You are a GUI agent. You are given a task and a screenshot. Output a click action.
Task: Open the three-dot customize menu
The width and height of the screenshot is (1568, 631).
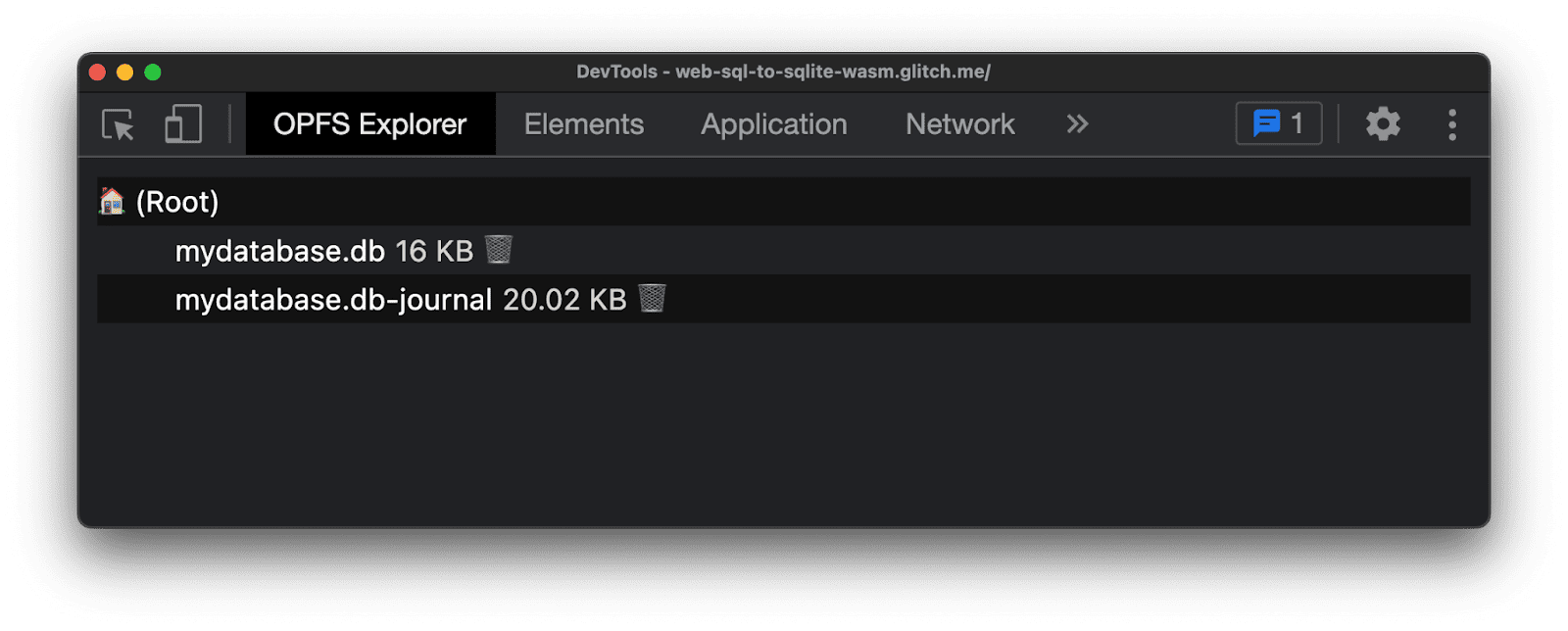click(1452, 123)
